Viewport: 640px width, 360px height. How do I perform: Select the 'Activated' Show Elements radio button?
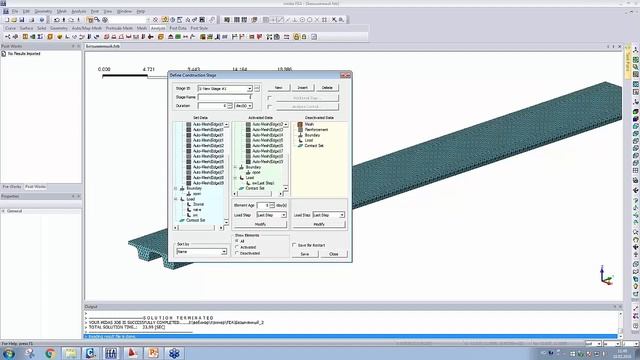coord(237,247)
